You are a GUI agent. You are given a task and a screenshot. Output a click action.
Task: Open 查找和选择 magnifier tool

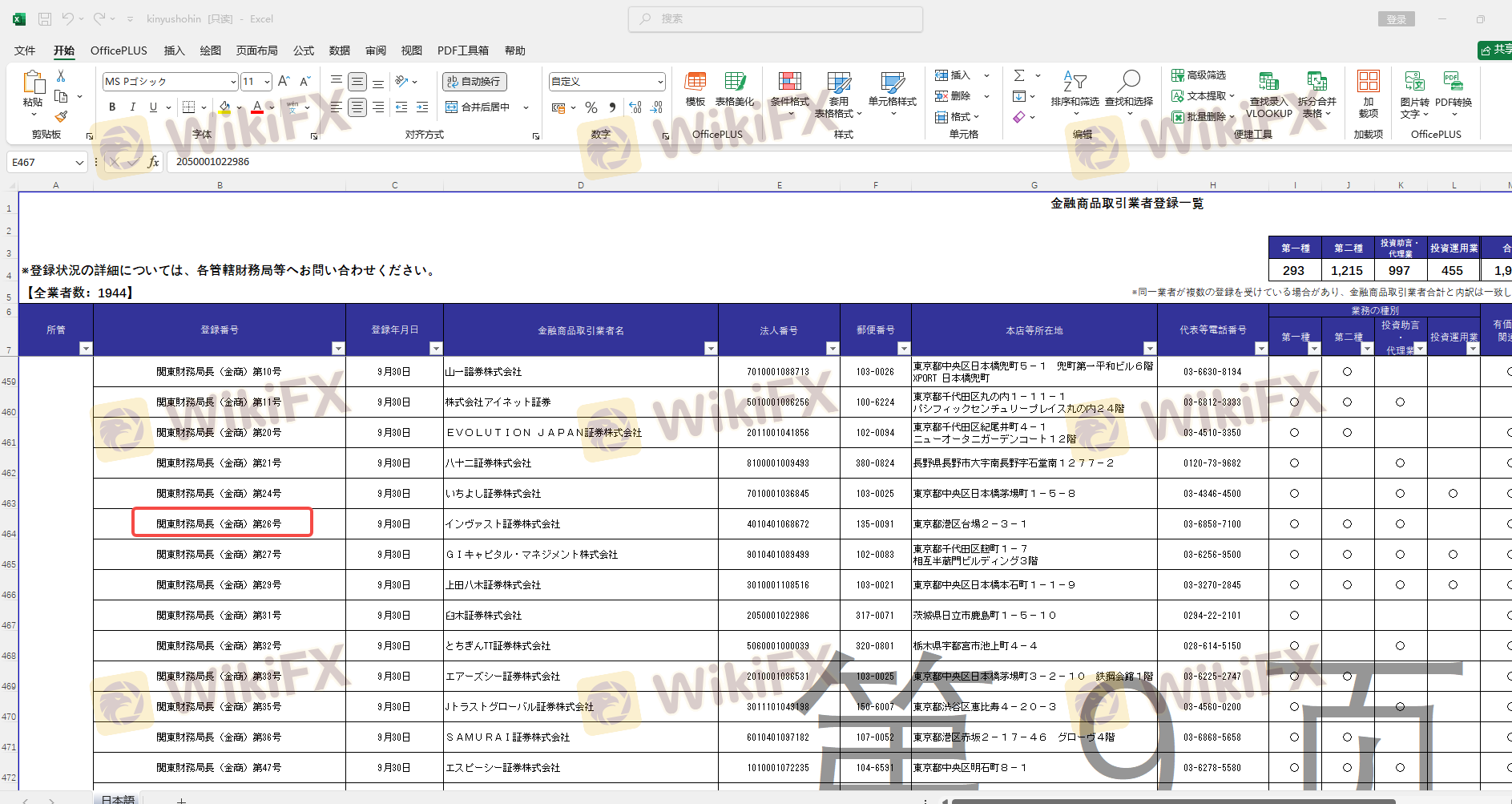click(1128, 88)
